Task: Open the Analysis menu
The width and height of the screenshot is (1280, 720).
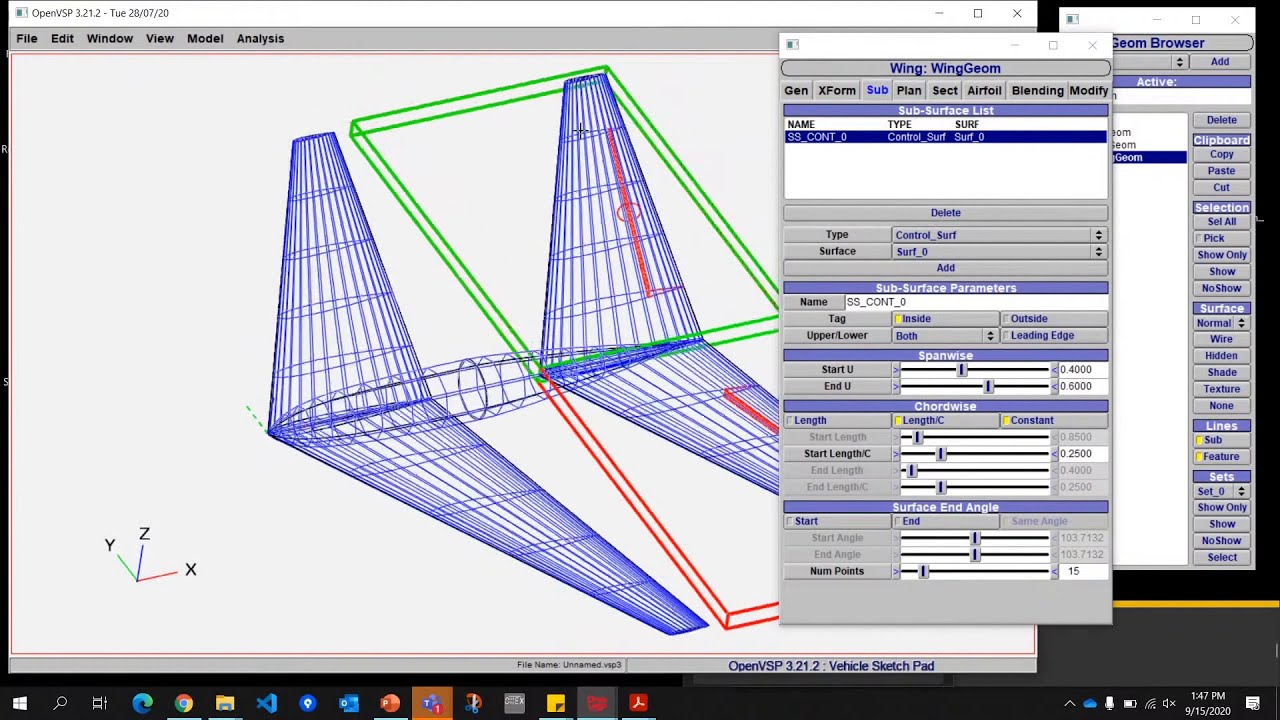Action: (260, 38)
